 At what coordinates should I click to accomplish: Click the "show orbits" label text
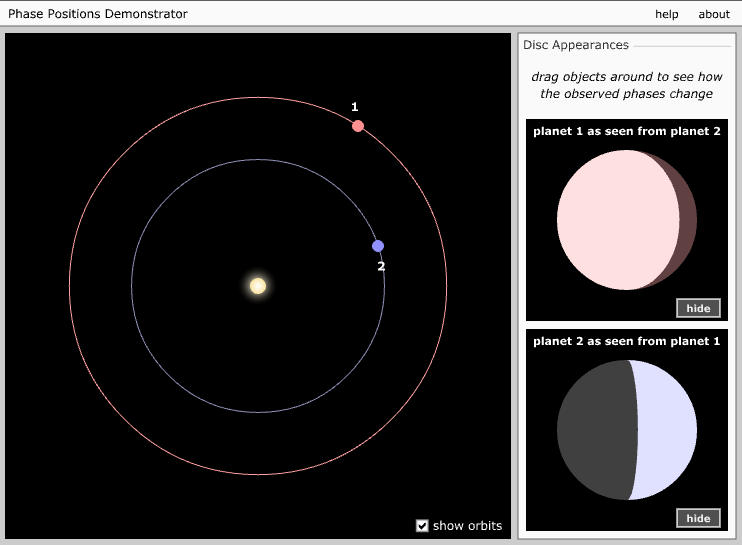[x=467, y=526]
